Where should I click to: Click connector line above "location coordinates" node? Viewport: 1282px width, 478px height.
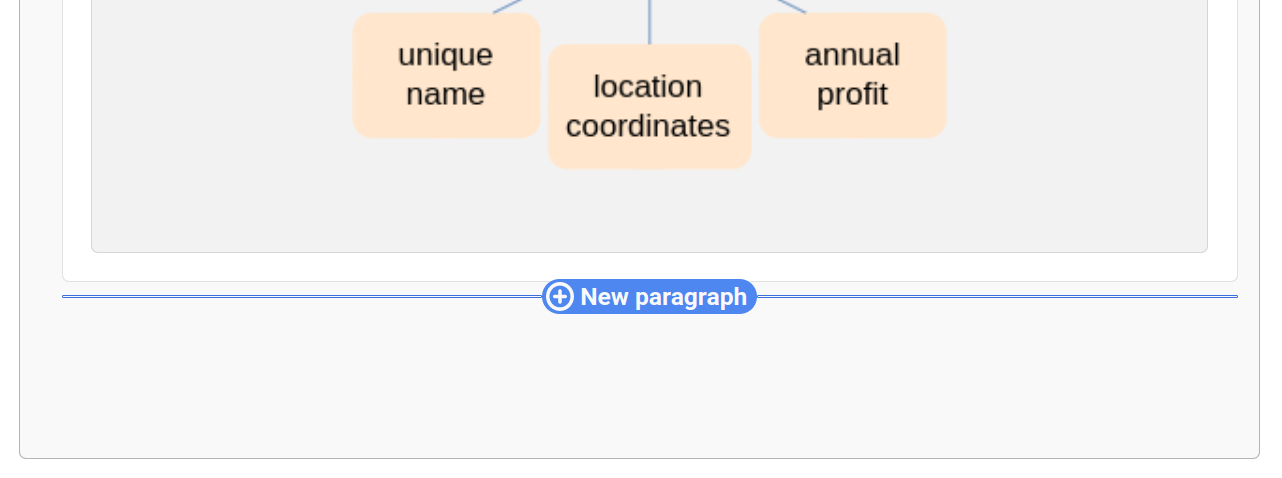coord(650,22)
